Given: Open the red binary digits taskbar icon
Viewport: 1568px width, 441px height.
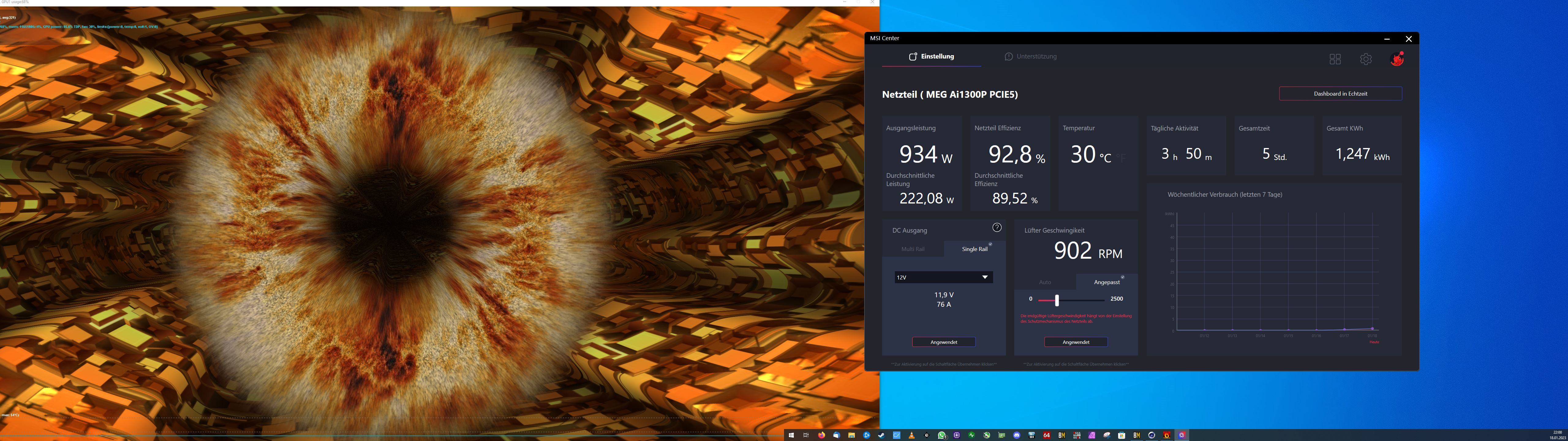Looking at the screenshot, I should pyautogui.click(x=1077, y=435).
